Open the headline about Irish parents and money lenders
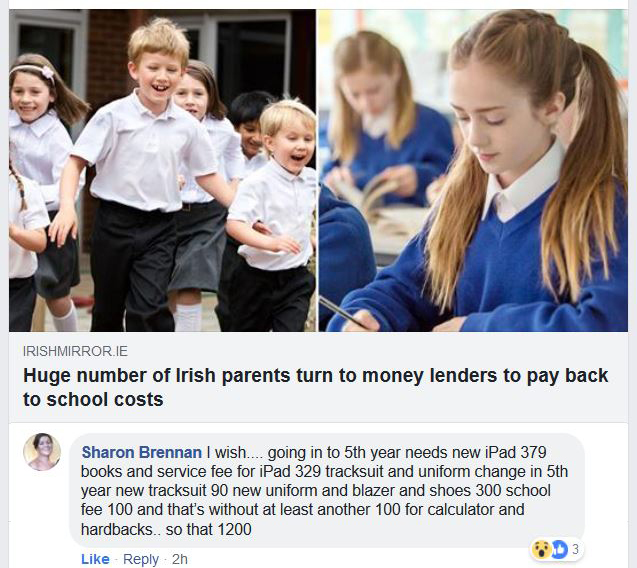This screenshot has width=637, height=568. pyautogui.click(x=315, y=387)
